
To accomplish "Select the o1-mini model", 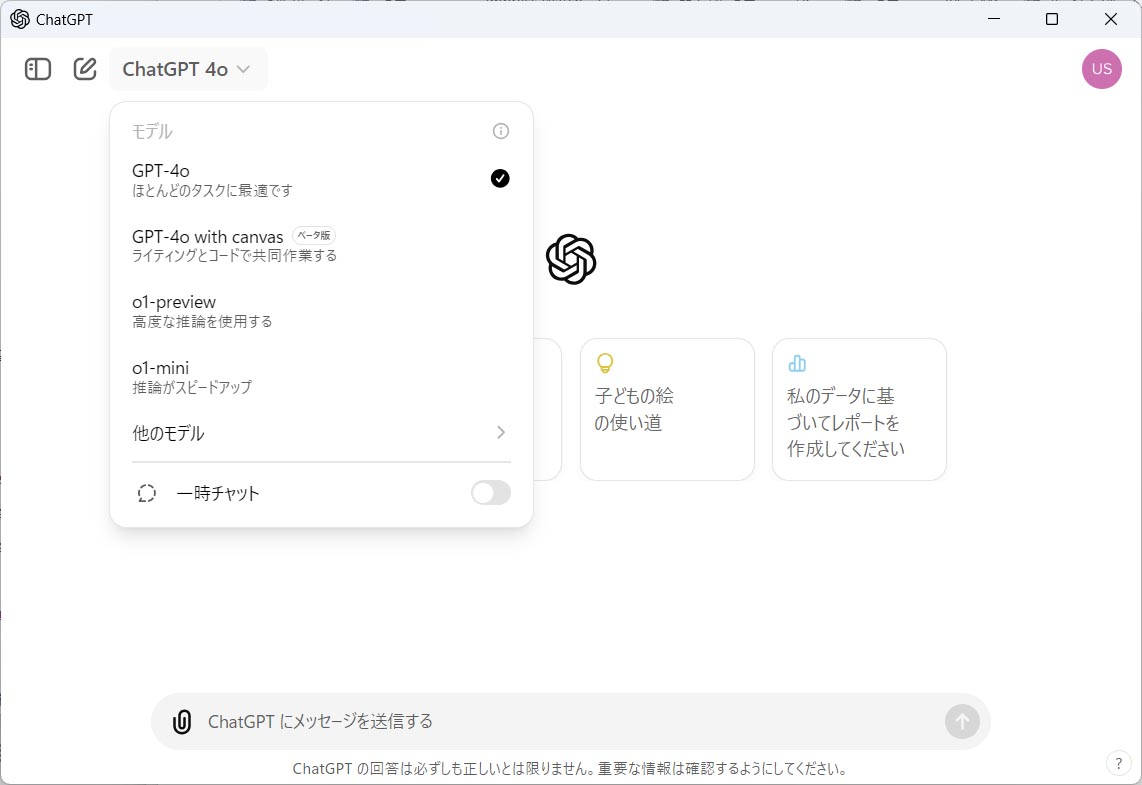I will pyautogui.click(x=320, y=376).
